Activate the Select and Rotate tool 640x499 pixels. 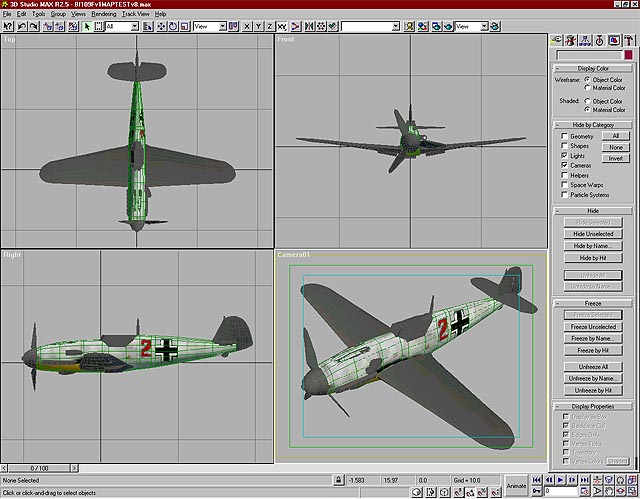(173, 27)
